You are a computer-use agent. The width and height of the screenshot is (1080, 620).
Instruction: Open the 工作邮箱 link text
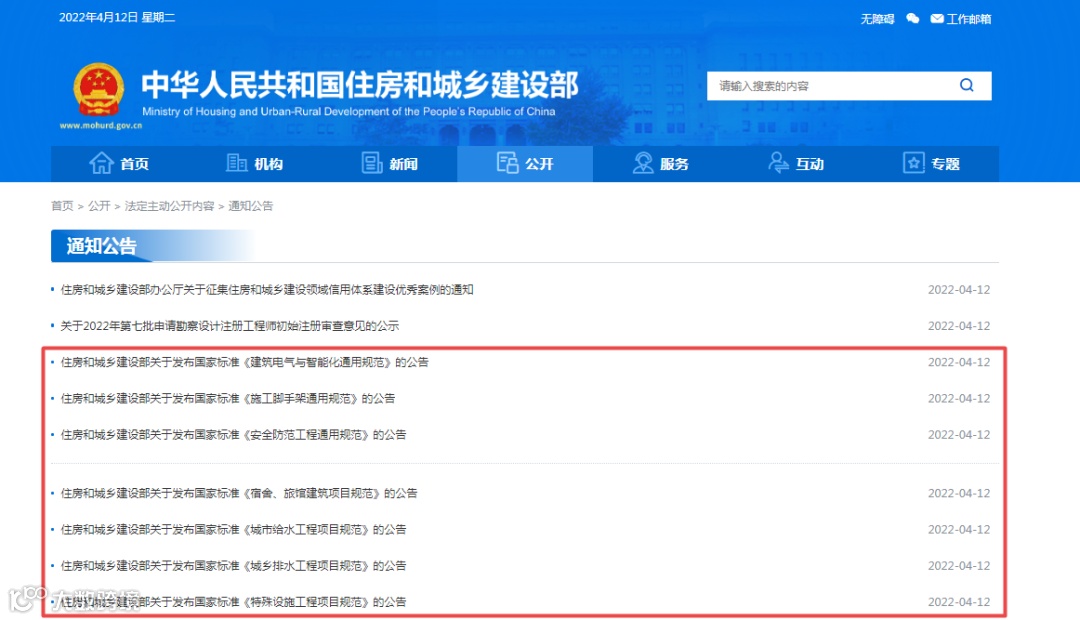click(968, 19)
